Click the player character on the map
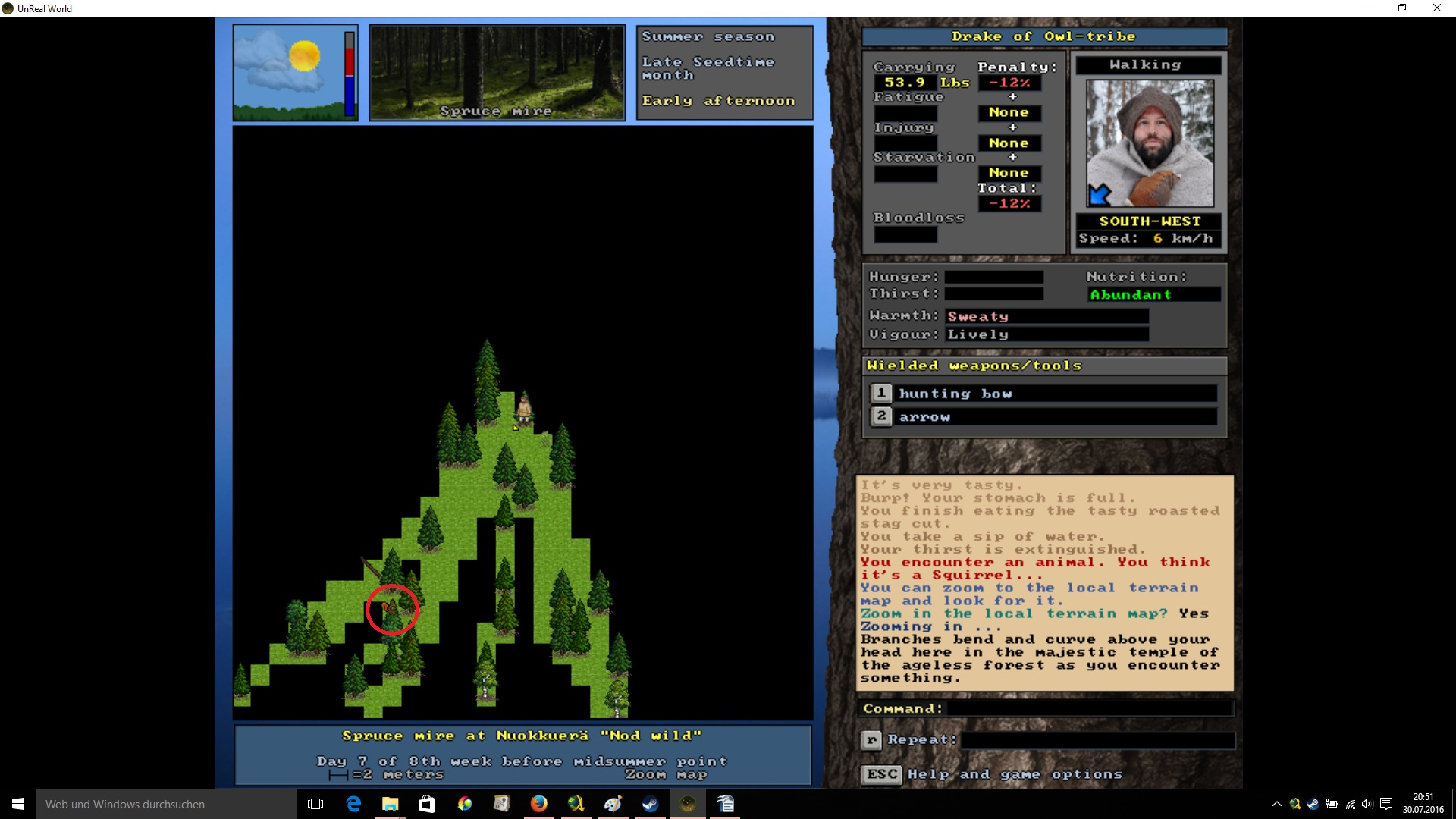The height and width of the screenshot is (819, 1456). tap(524, 409)
